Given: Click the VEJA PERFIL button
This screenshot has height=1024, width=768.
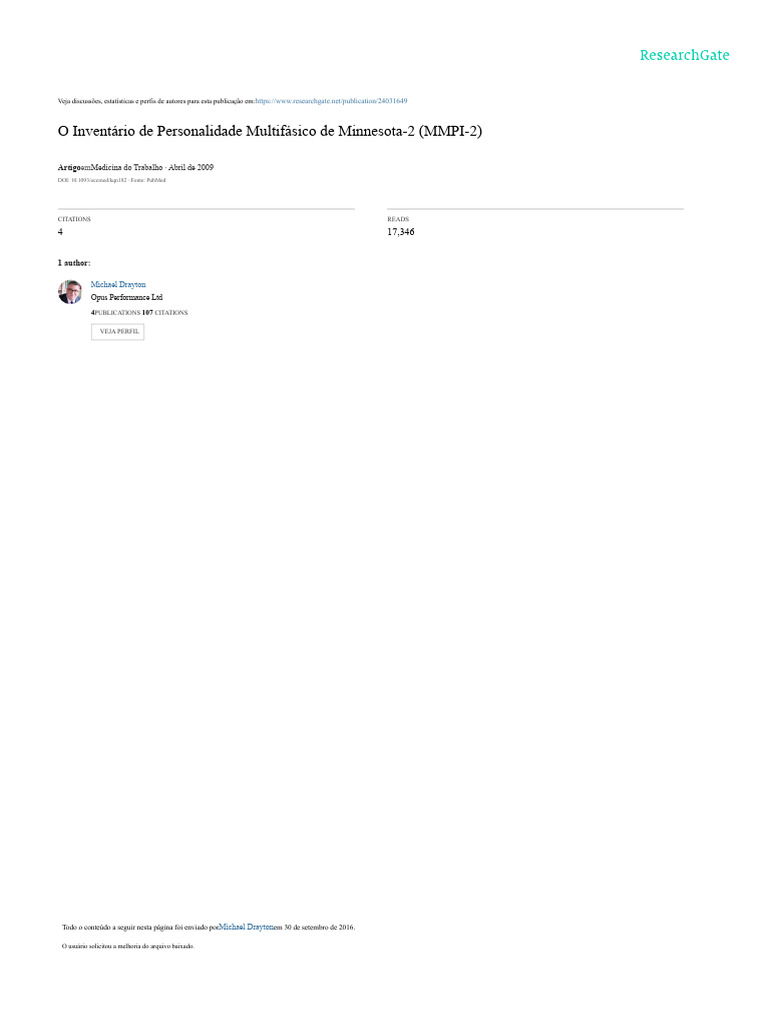Looking at the screenshot, I should coord(118,332).
